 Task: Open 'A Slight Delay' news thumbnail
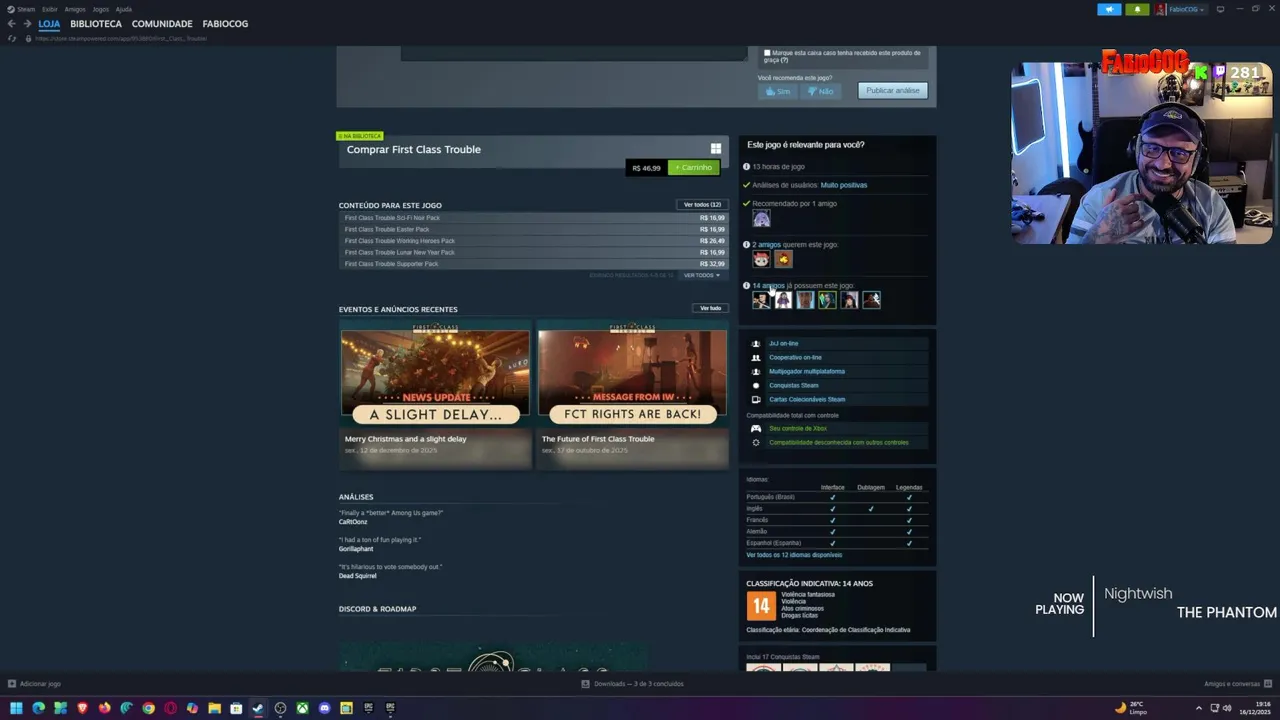435,372
